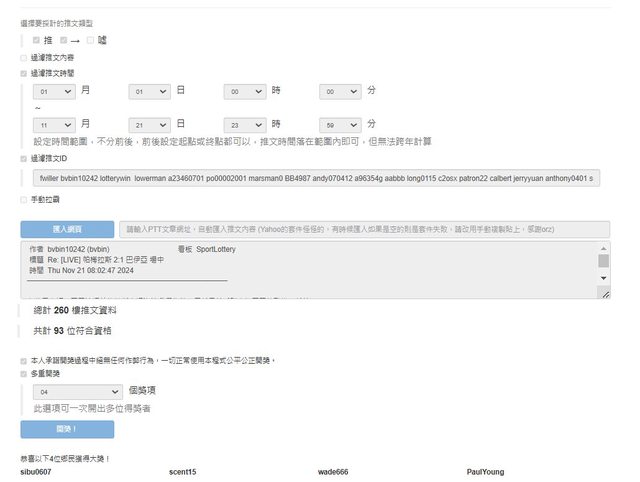Check the 噓 comment type checkbox

91,40
